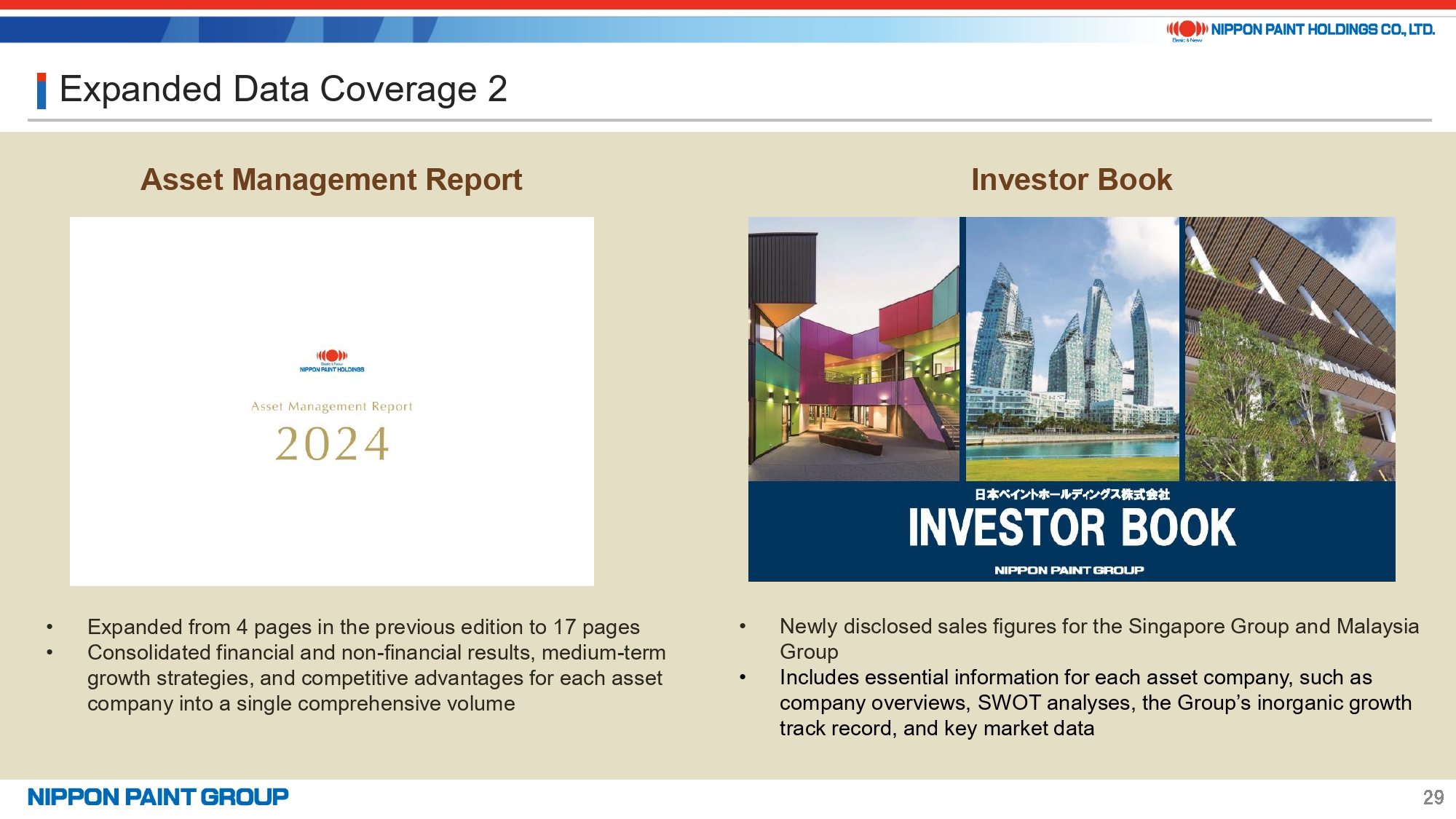Click the gold '2024' on the report cover
1456x819 pixels.
[x=332, y=444]
